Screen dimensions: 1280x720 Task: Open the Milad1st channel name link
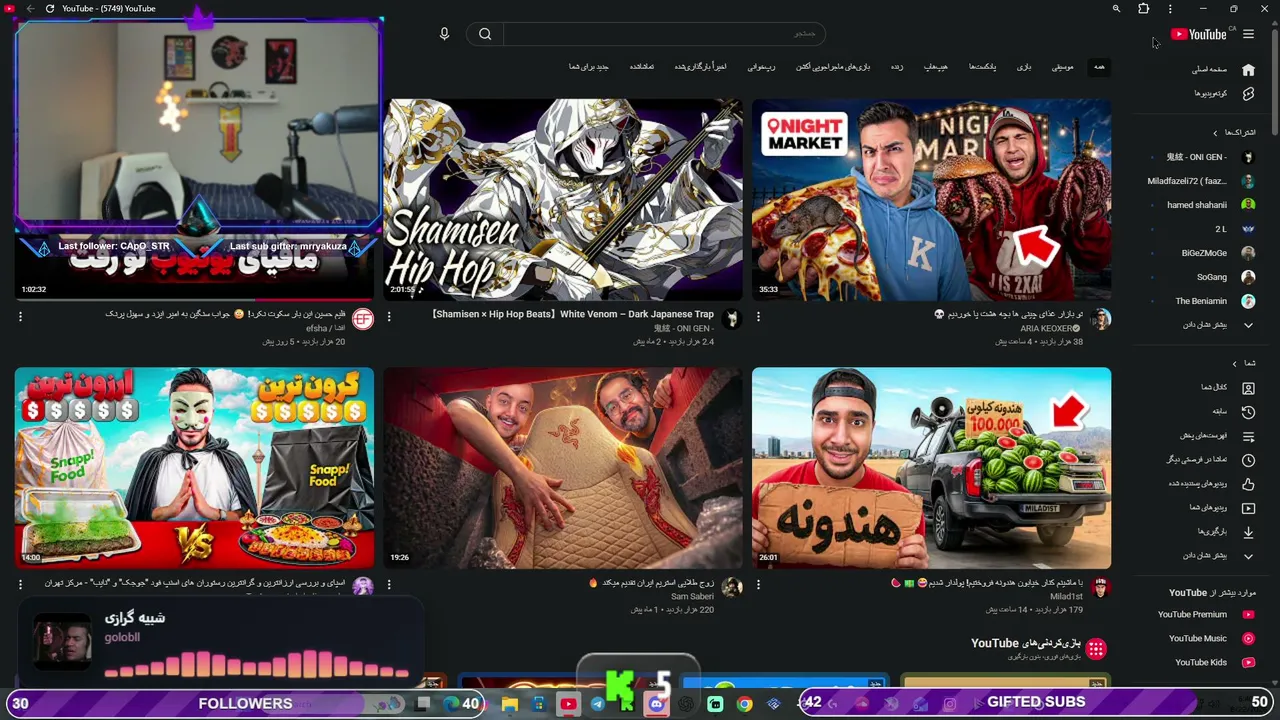(1067, 597)
